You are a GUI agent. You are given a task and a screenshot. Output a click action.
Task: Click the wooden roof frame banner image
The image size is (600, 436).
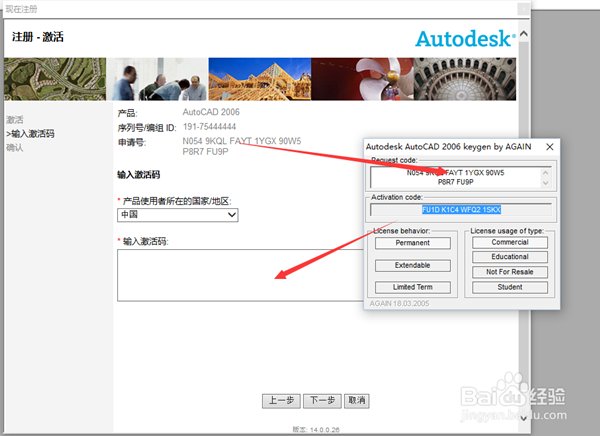(259, 79)
